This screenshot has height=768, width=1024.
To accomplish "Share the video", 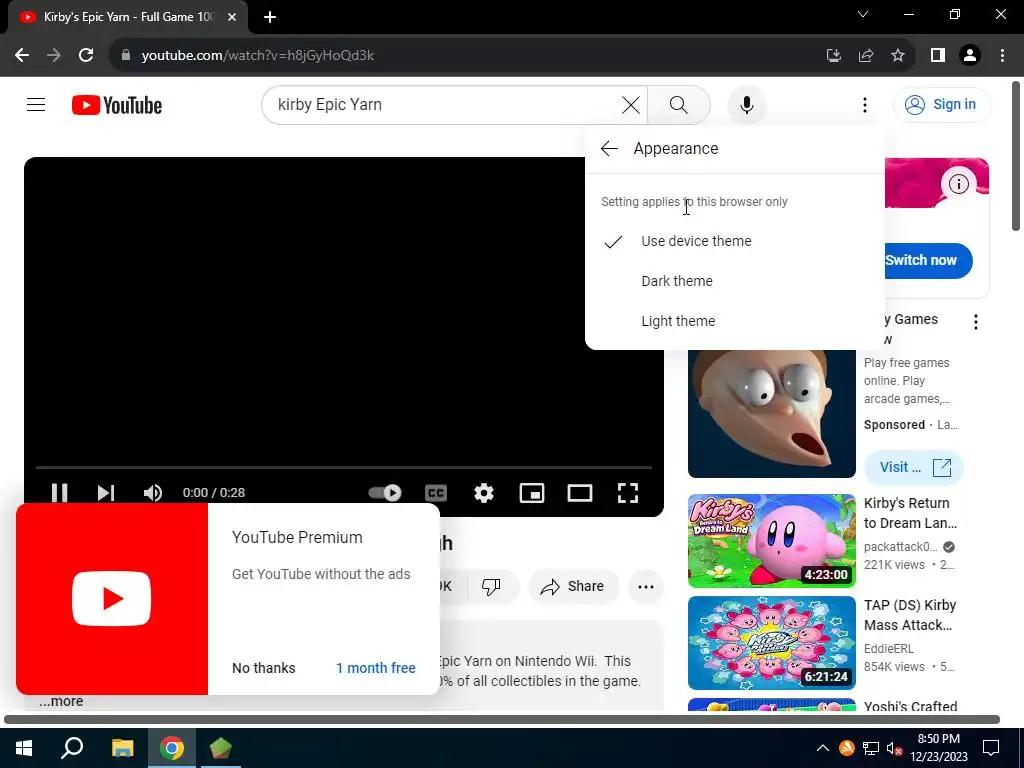I will coord(571,586).
